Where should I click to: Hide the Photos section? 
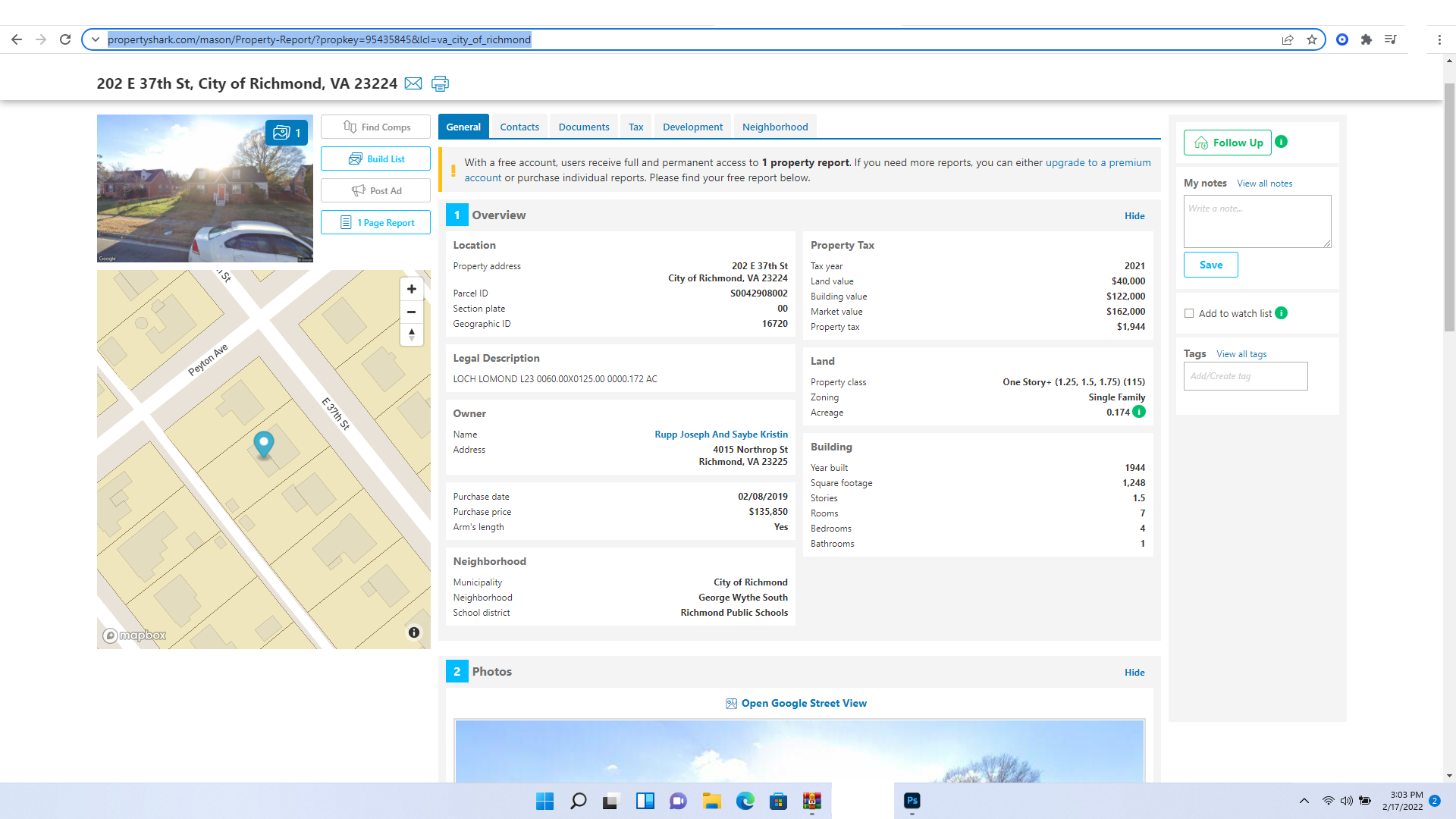pos(1134,673)
